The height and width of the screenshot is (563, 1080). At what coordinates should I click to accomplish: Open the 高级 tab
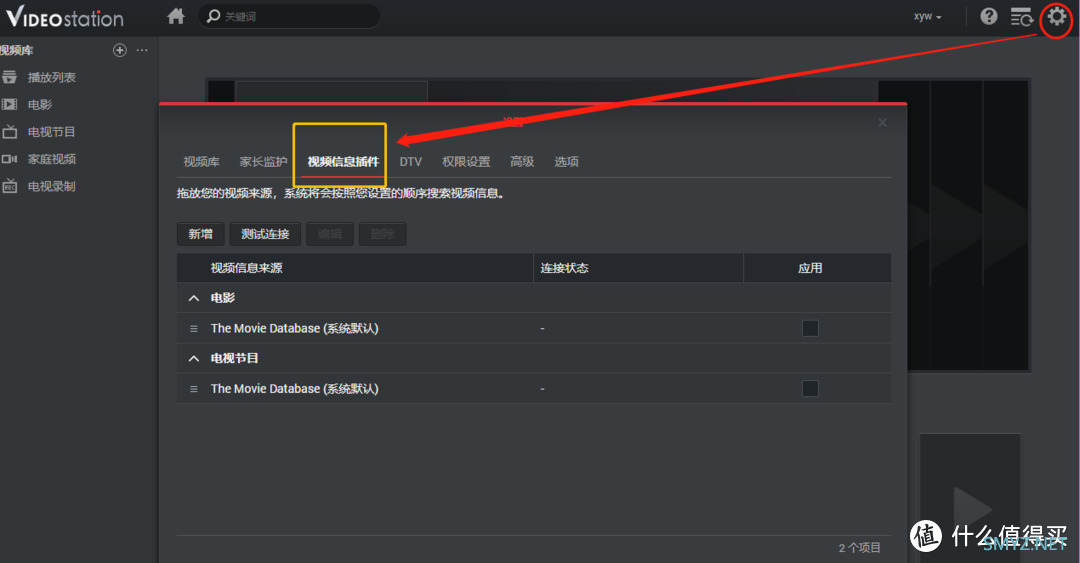tap(522, 162)
